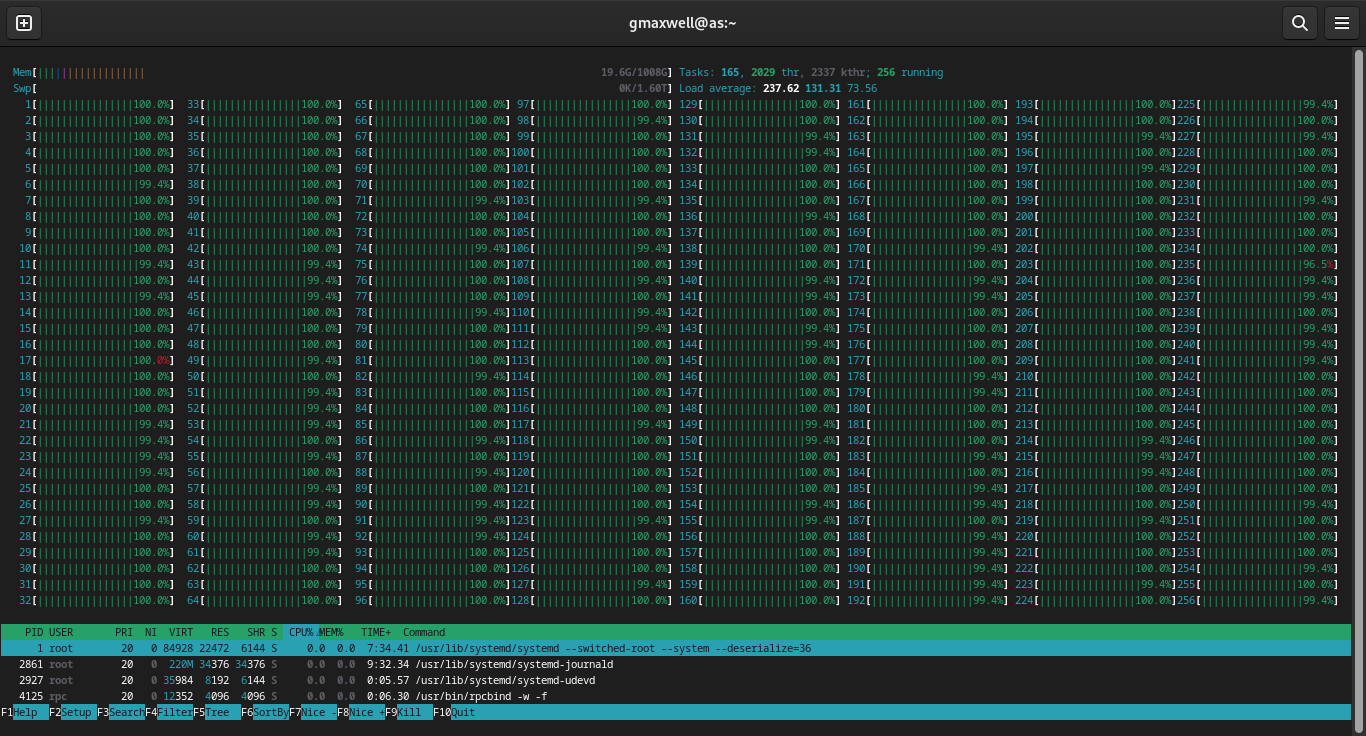This screenshot has width=1366, height=736.
Task: Click F3 Search in bottom bar
Action: click(x=126, y=712)
